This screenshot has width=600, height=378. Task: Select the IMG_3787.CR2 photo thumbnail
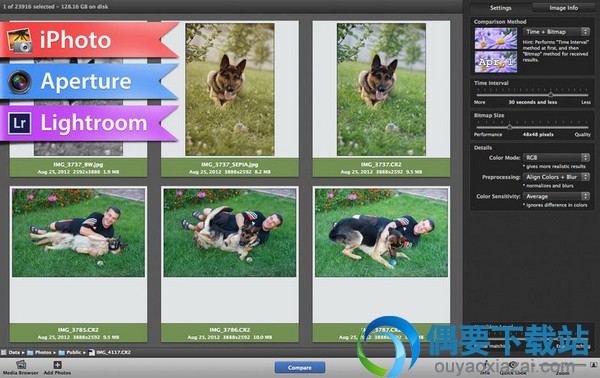[381, 232]
